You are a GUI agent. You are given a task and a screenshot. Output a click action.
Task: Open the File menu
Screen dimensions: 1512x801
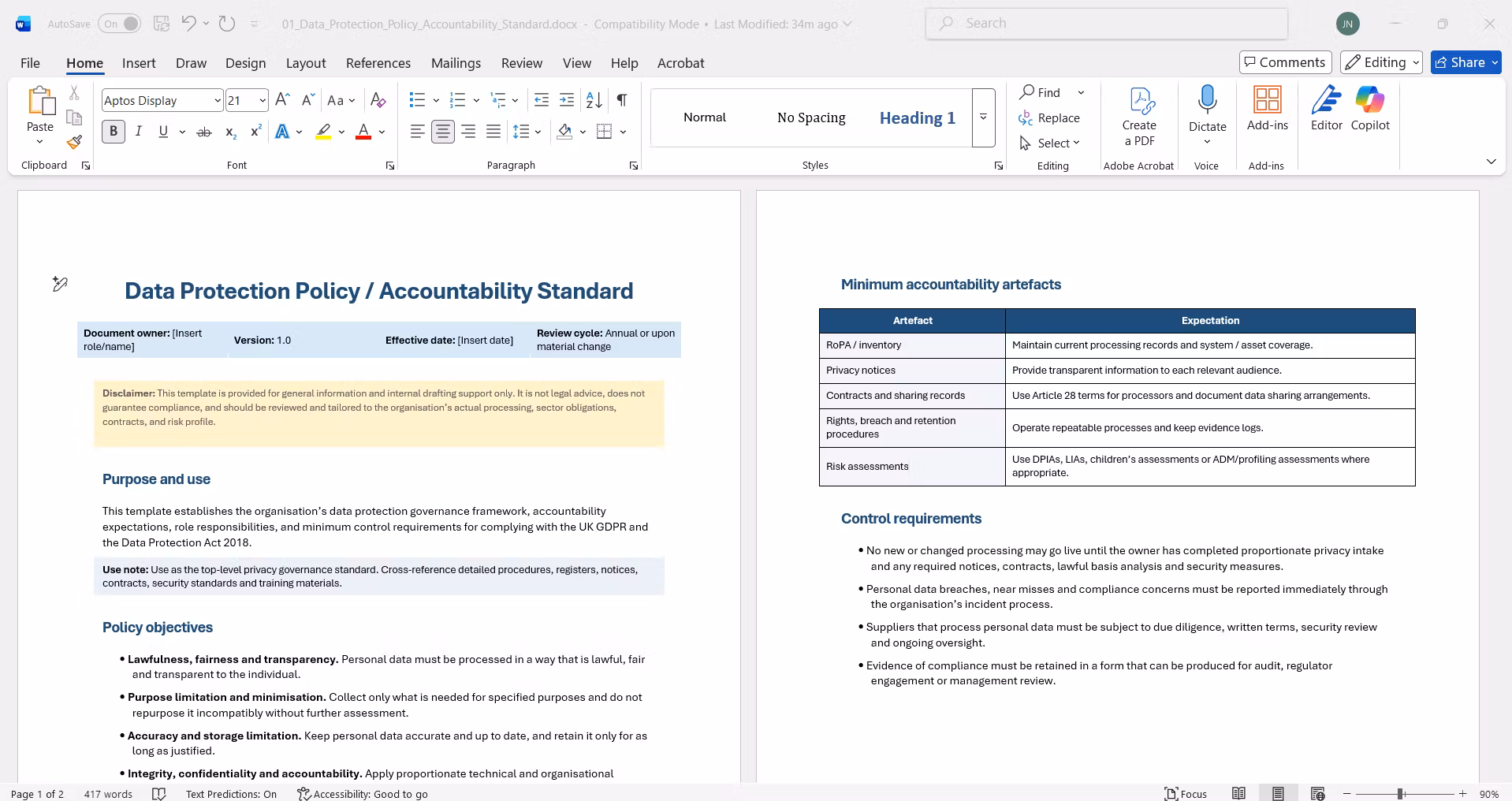30,63
